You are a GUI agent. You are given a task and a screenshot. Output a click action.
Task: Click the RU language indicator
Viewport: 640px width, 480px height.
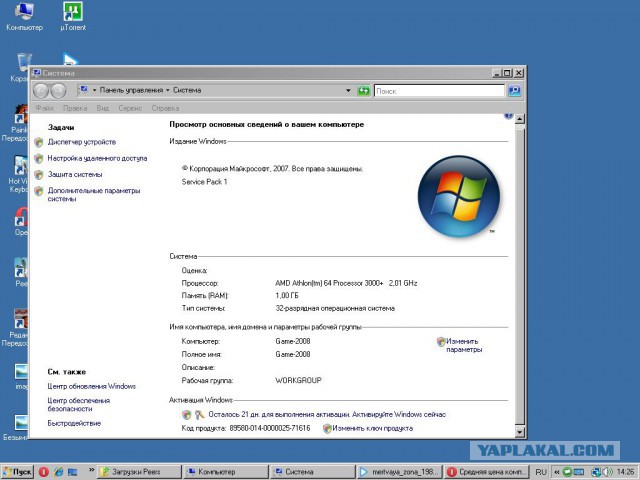tap(541, 472)
